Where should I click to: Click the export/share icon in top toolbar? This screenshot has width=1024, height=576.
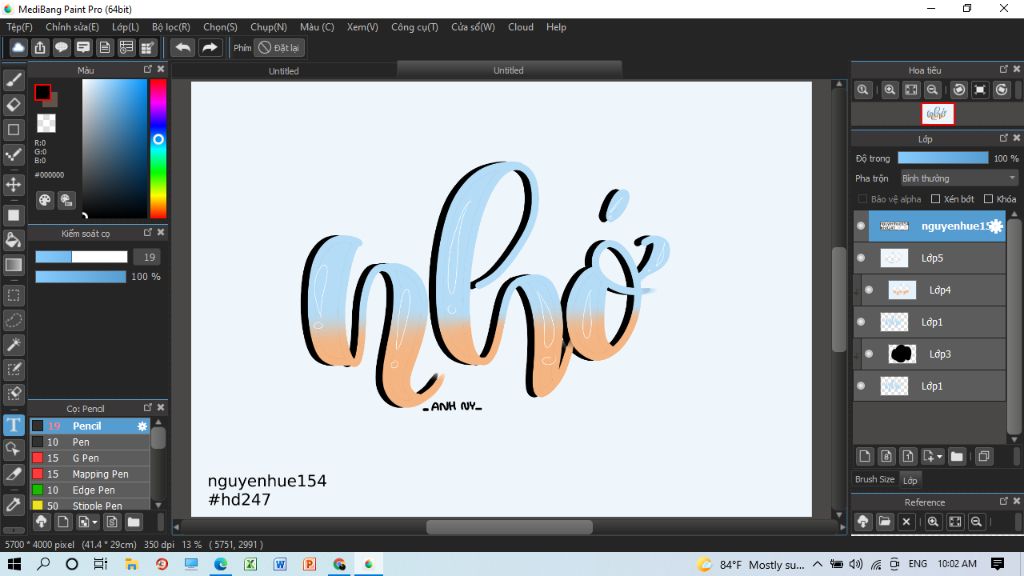40,48
